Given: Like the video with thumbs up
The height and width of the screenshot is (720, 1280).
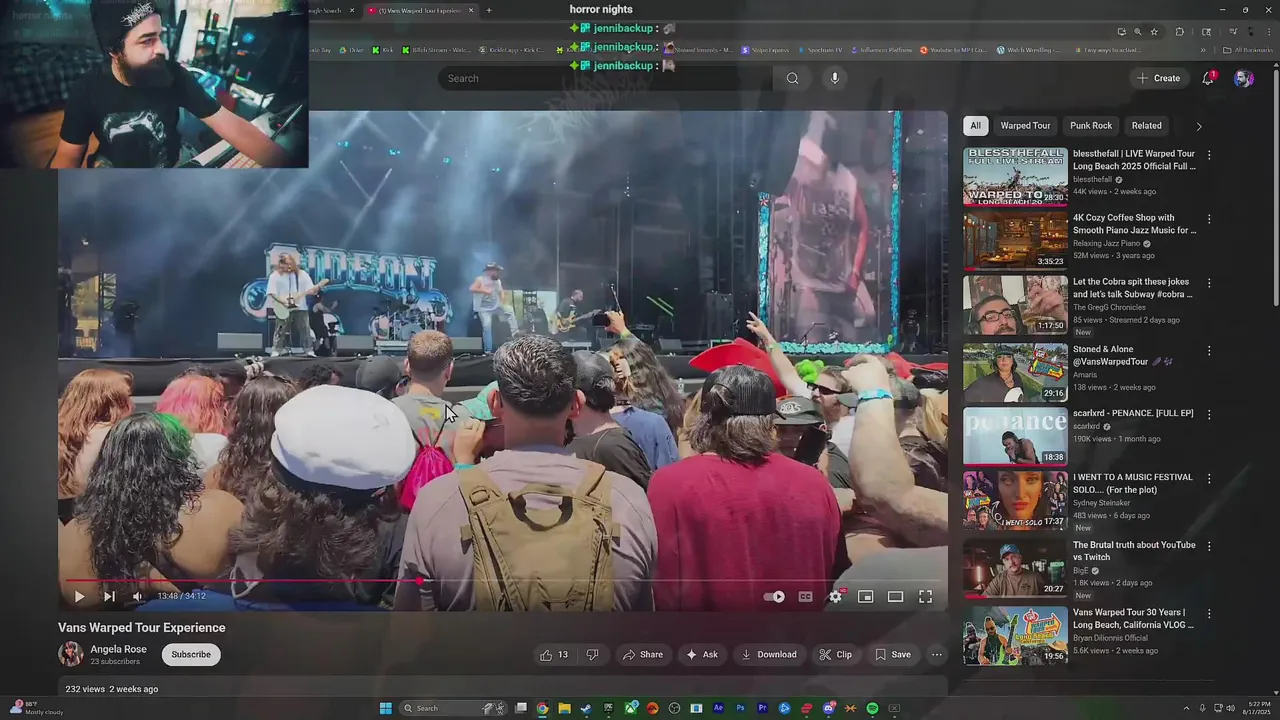Looking at the screenshot, I should [554, 655].
